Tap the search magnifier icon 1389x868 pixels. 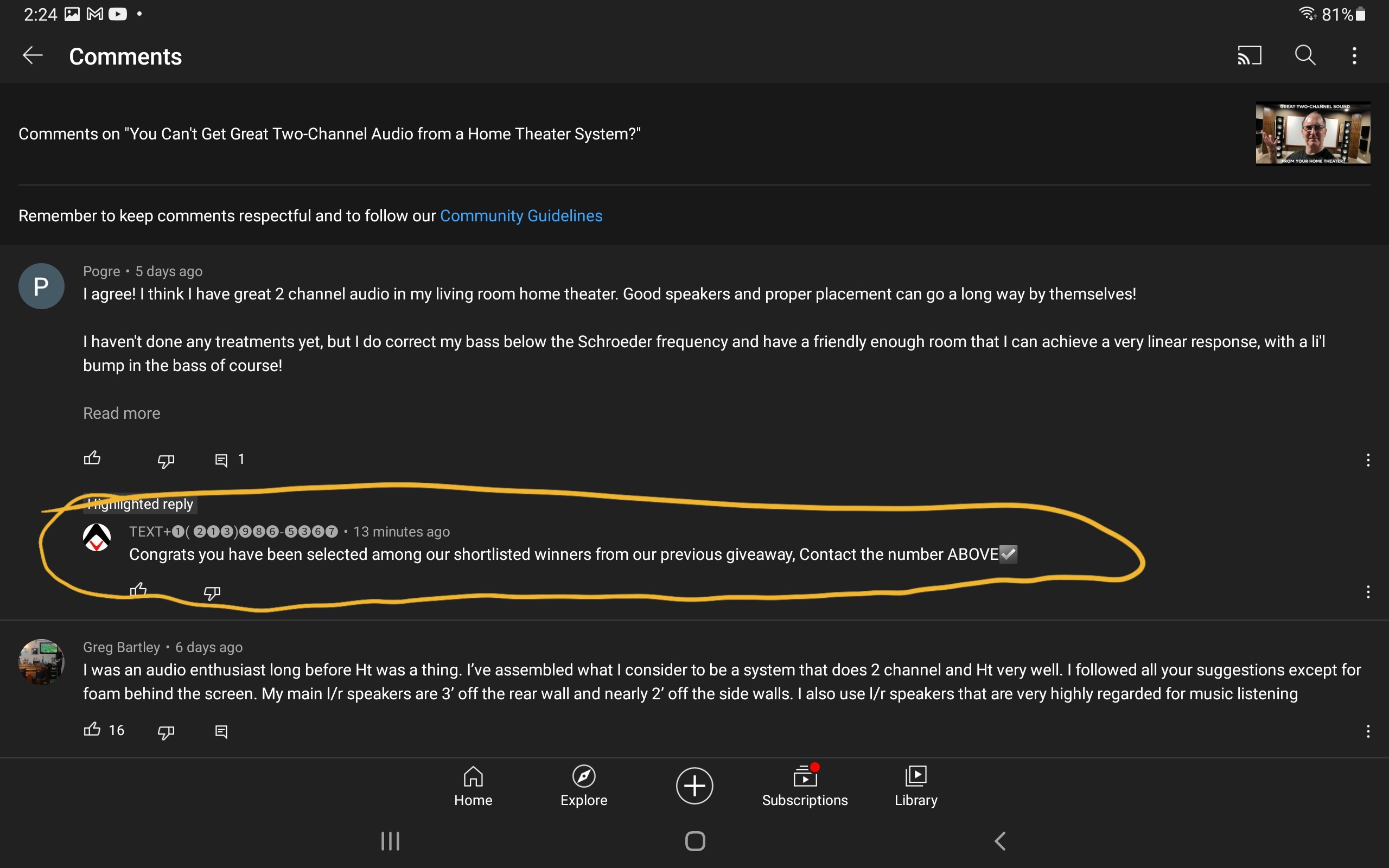point(1304,56)
